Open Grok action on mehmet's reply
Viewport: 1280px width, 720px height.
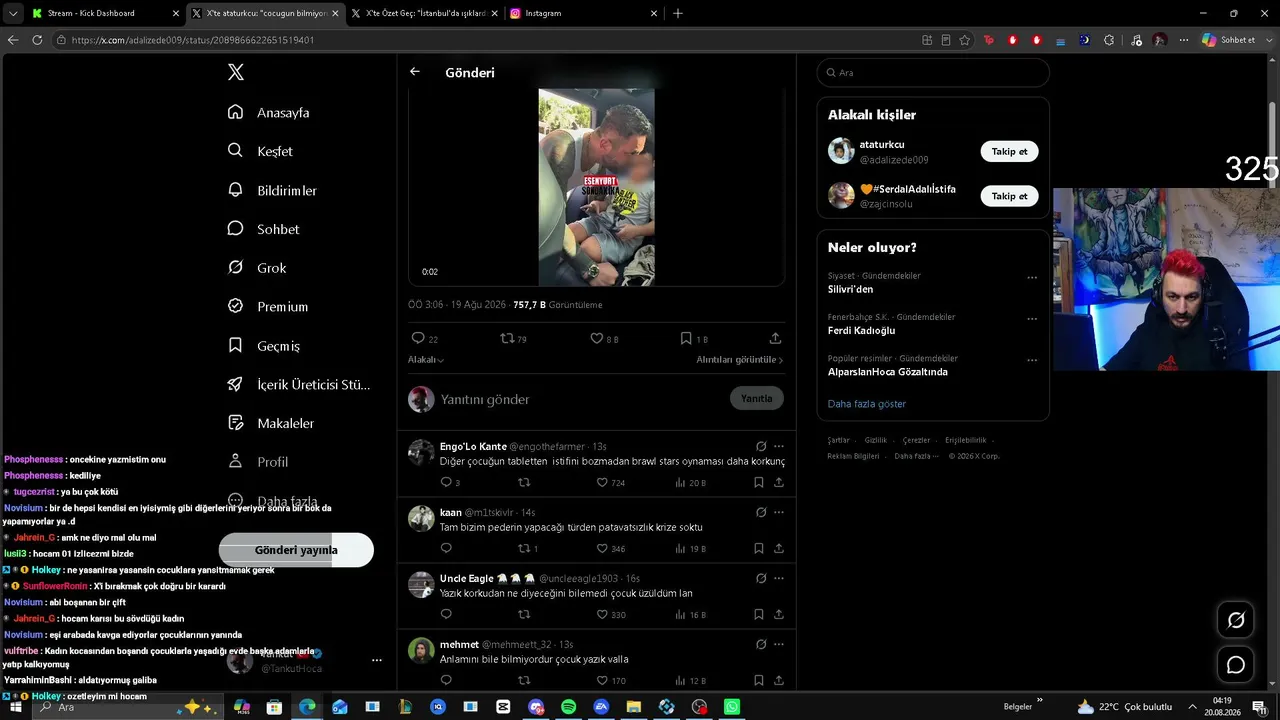pos(761,645)
